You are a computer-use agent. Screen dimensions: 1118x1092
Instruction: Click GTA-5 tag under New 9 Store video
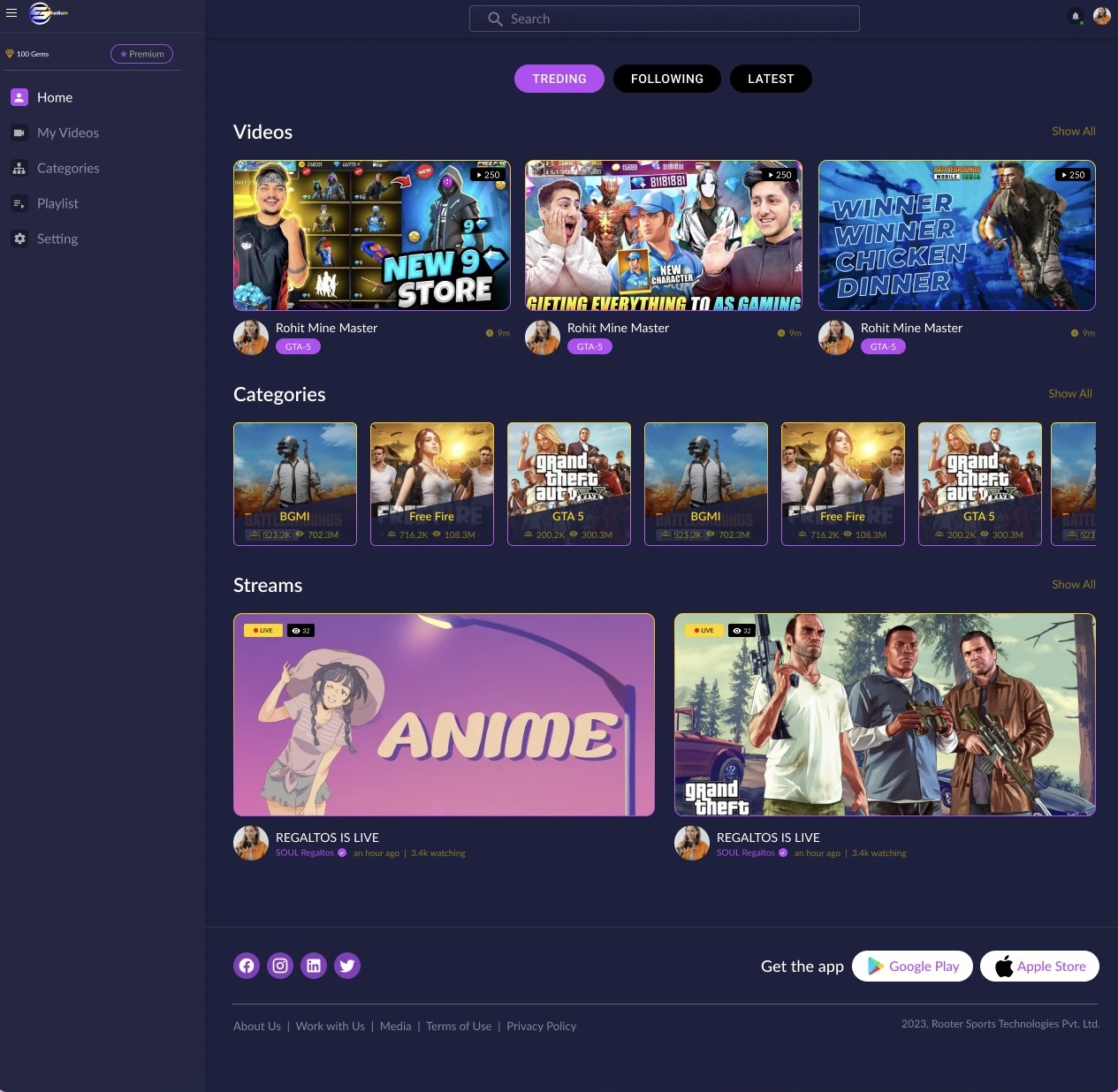(x=298, y=346)
